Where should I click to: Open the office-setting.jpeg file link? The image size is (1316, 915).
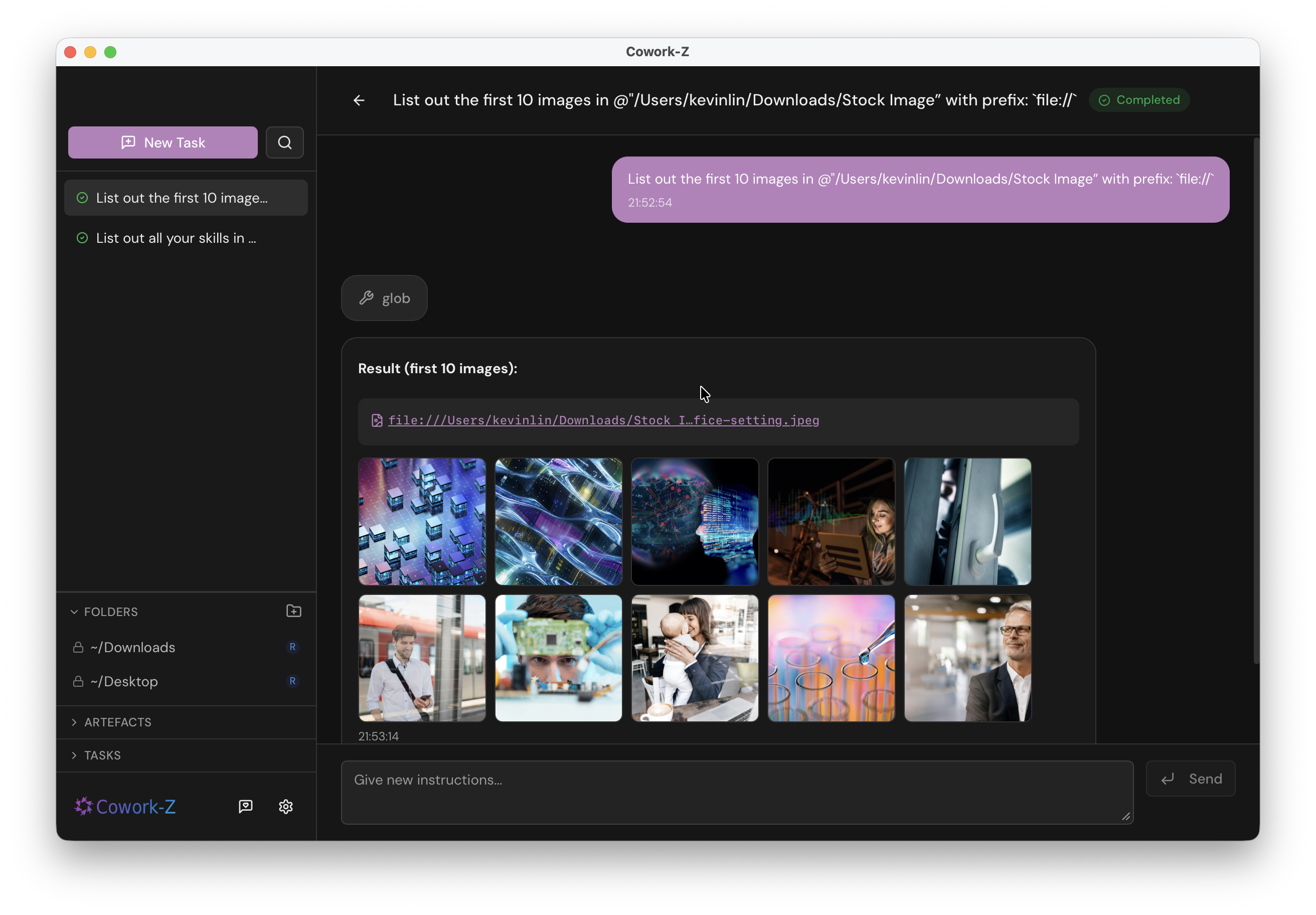pos(603,420)
